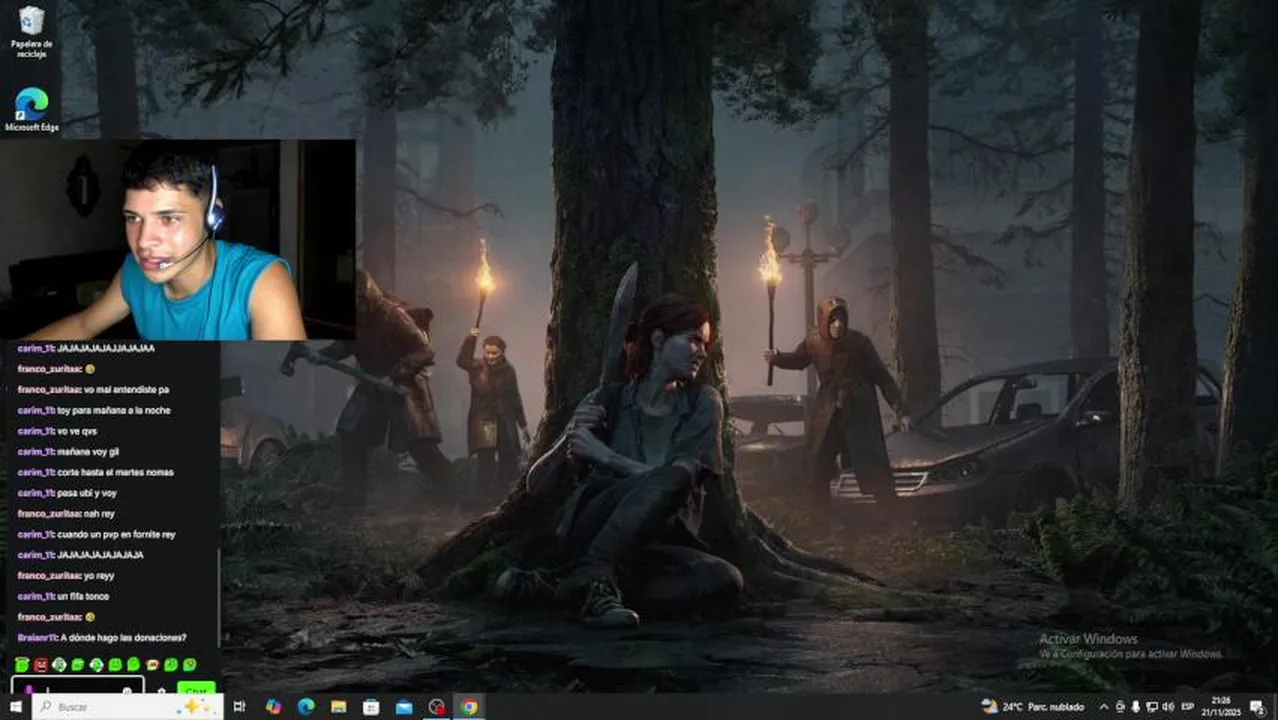
Task: Open the clock showing 21:26
Action: 1221,707
